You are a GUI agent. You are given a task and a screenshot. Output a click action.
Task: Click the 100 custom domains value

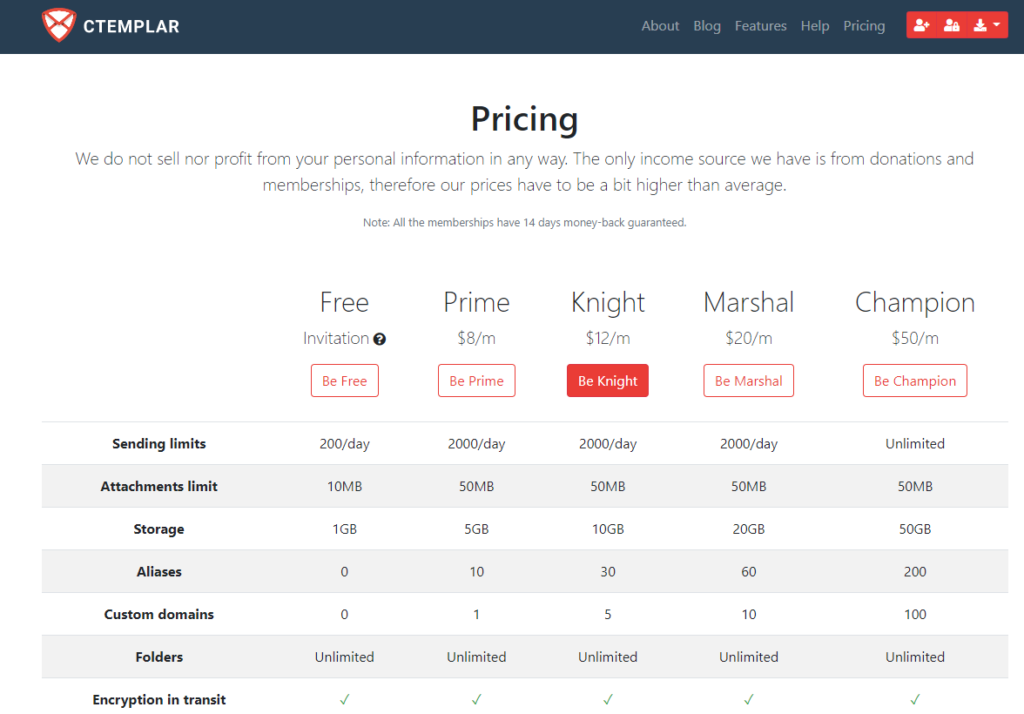pyautogui.click(x=915, y=615)
